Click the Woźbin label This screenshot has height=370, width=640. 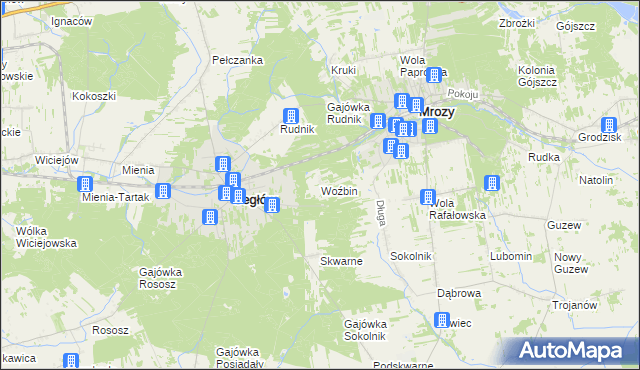pos(339,191)
